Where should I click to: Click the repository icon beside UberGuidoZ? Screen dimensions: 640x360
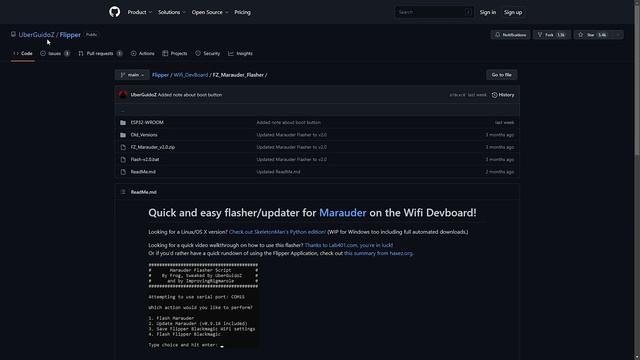pos(13,34)
